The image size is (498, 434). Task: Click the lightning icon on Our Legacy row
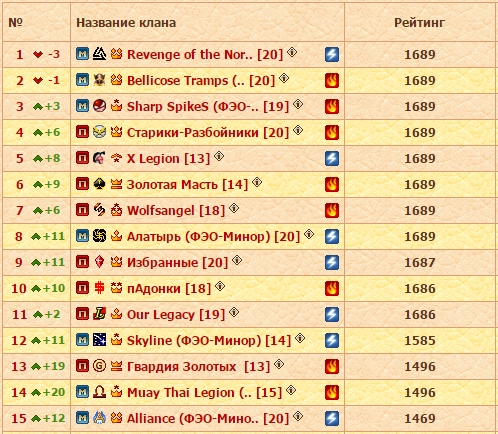pos(332,314)
